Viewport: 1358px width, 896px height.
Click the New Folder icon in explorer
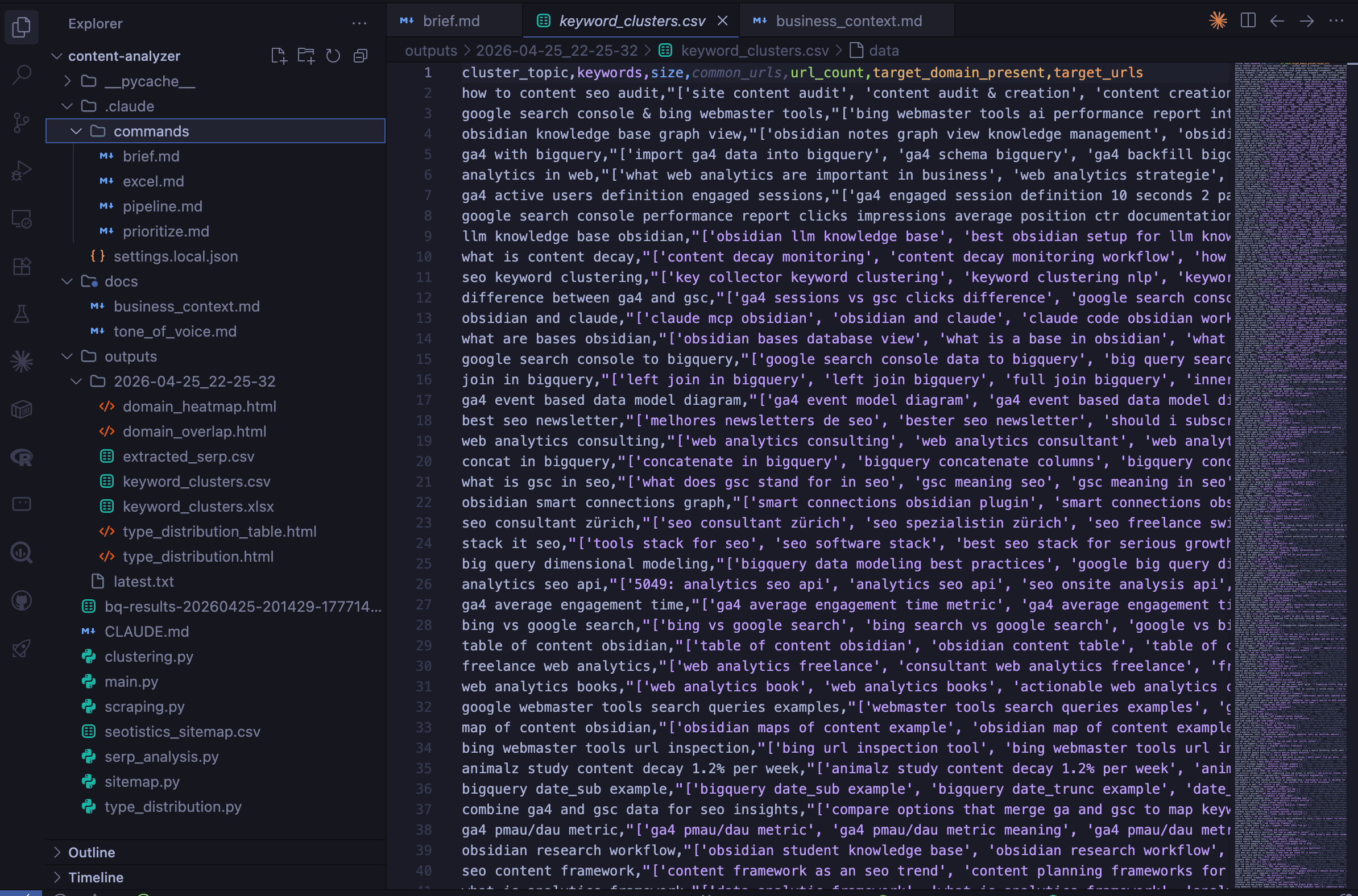point(306,56)
